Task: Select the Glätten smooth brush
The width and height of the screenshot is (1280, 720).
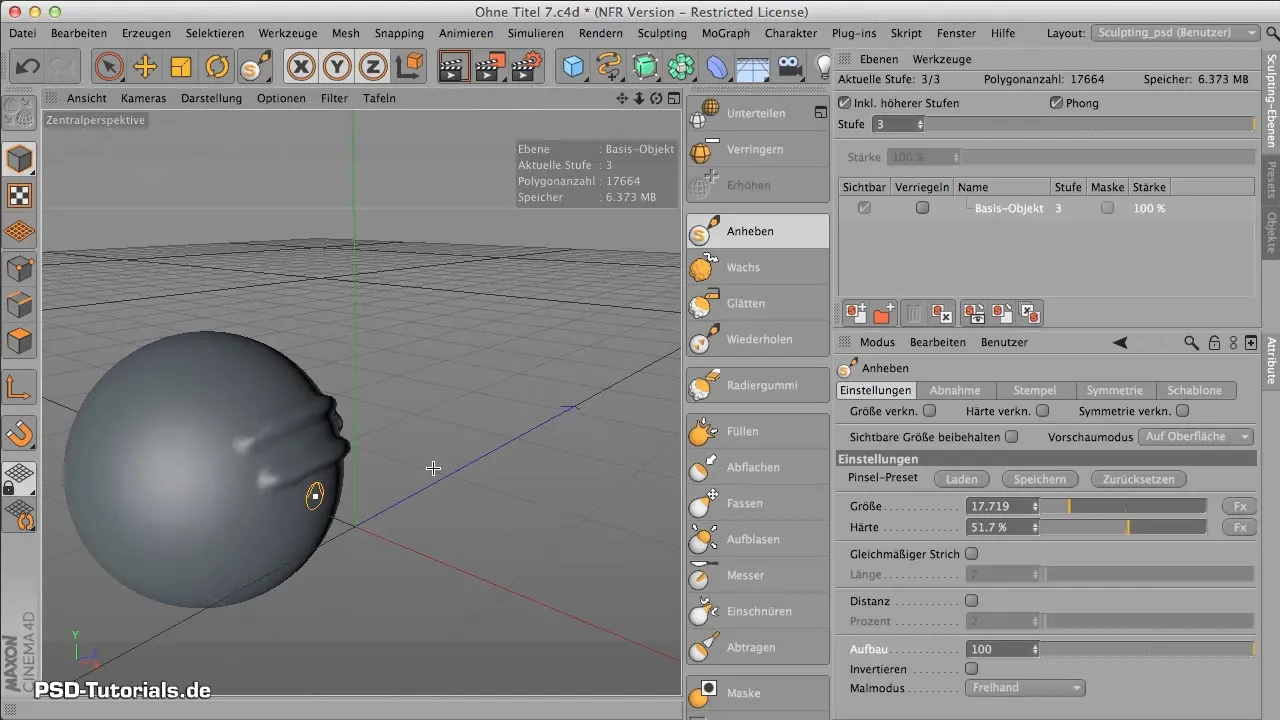Action: tap(757, 303)
